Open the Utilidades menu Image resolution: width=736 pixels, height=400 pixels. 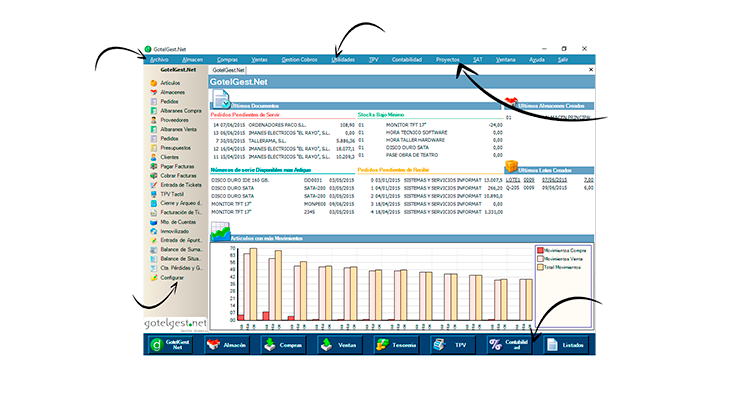tap(343, 60)
